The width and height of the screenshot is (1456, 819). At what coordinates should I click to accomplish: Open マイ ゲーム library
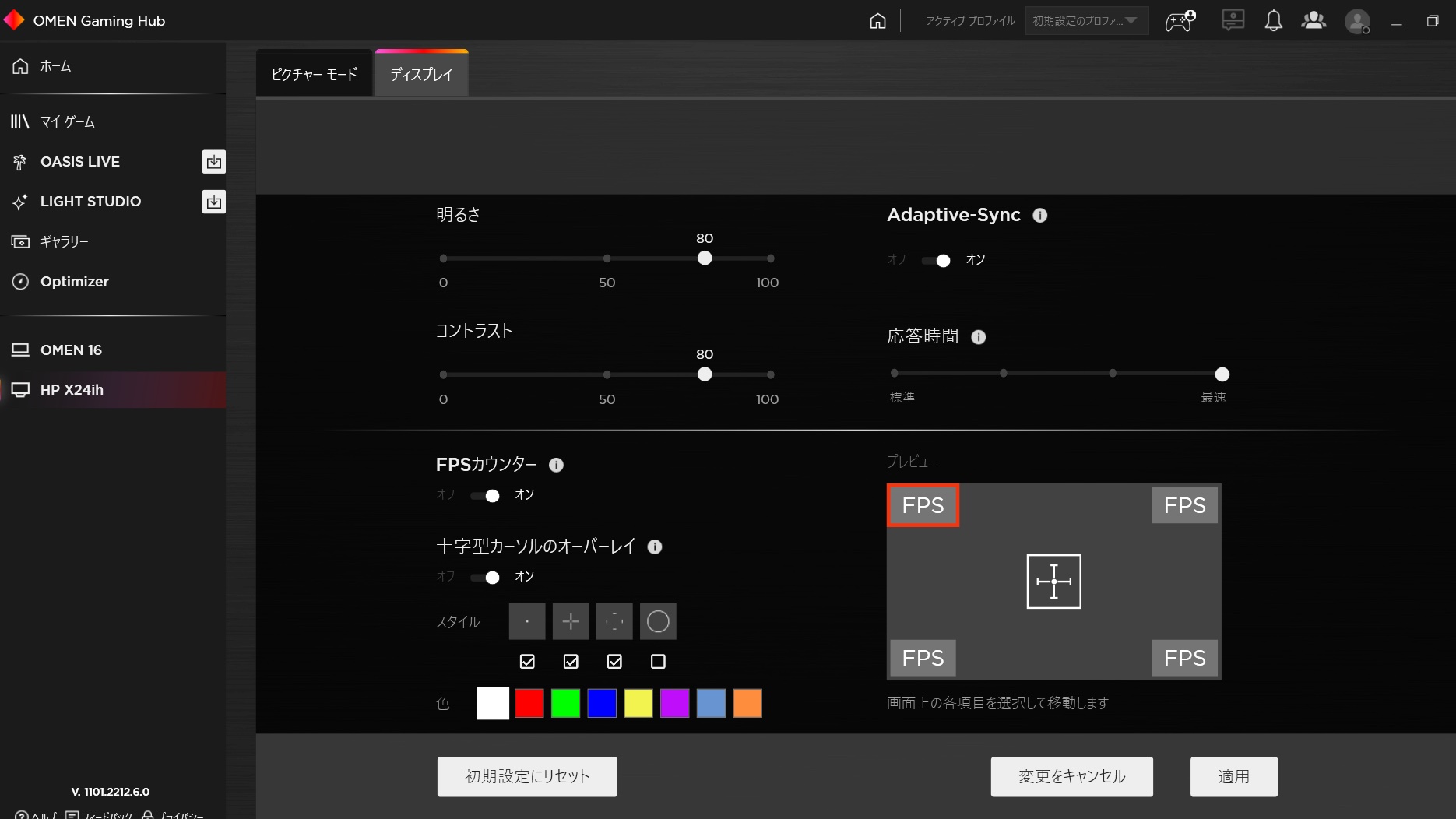point(113,121)
